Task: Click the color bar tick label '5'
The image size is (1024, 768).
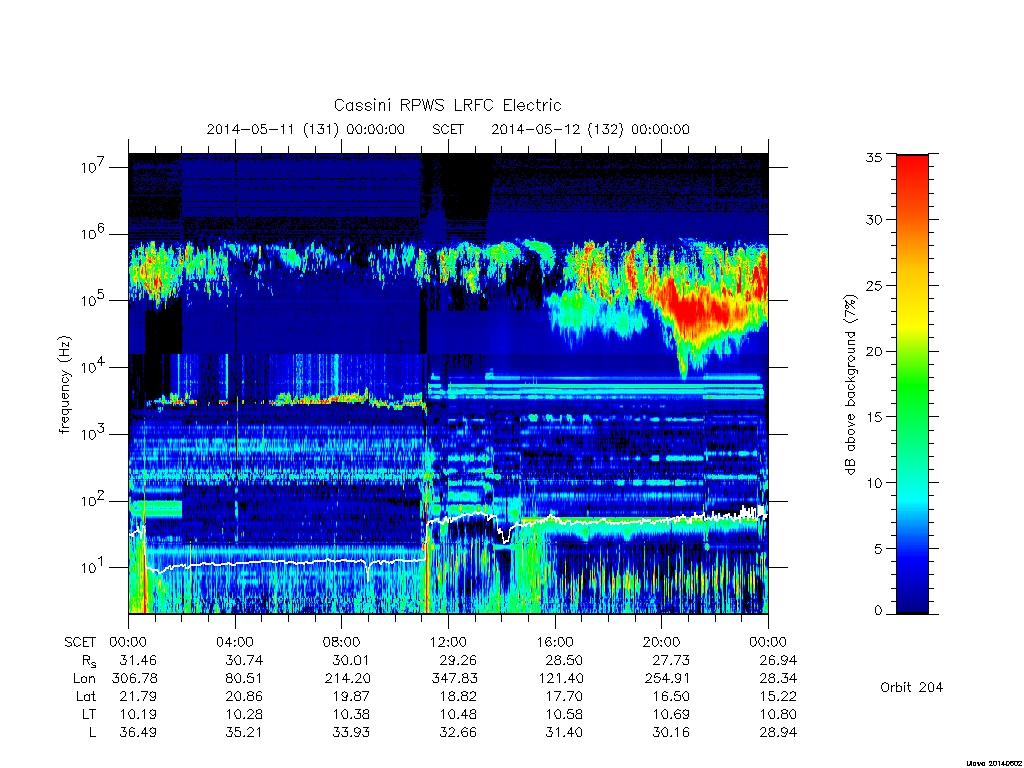Action: pos(877,549)
